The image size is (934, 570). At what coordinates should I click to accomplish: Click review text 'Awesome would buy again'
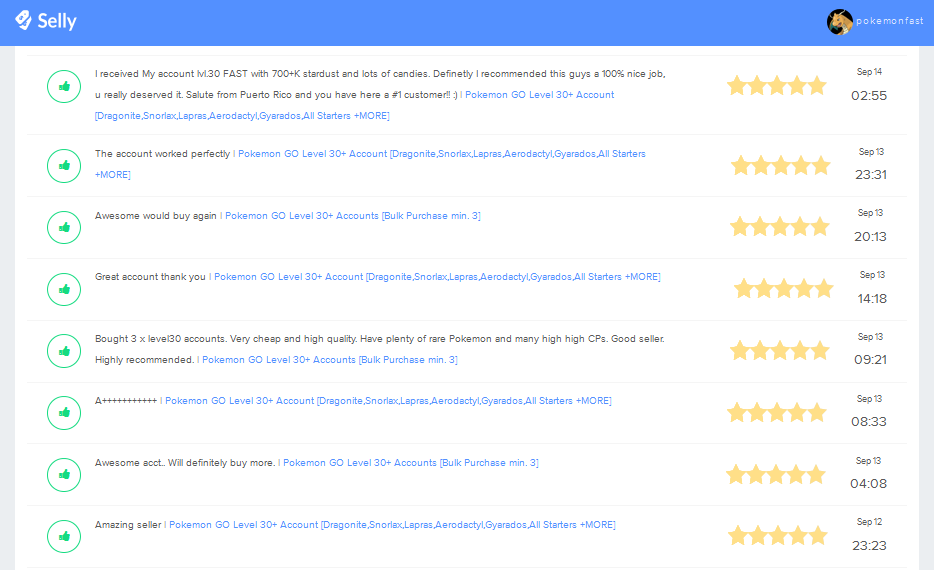pos(155,216)
